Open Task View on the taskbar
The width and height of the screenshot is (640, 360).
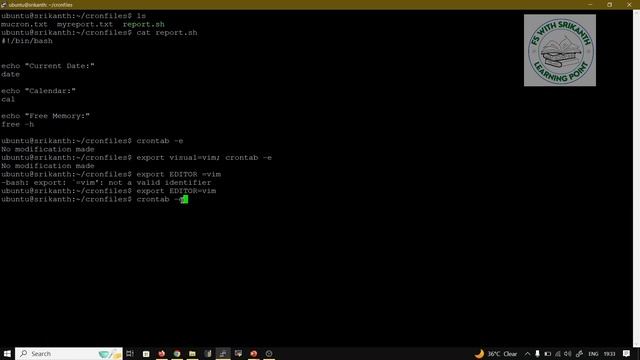tap(130, 353)
